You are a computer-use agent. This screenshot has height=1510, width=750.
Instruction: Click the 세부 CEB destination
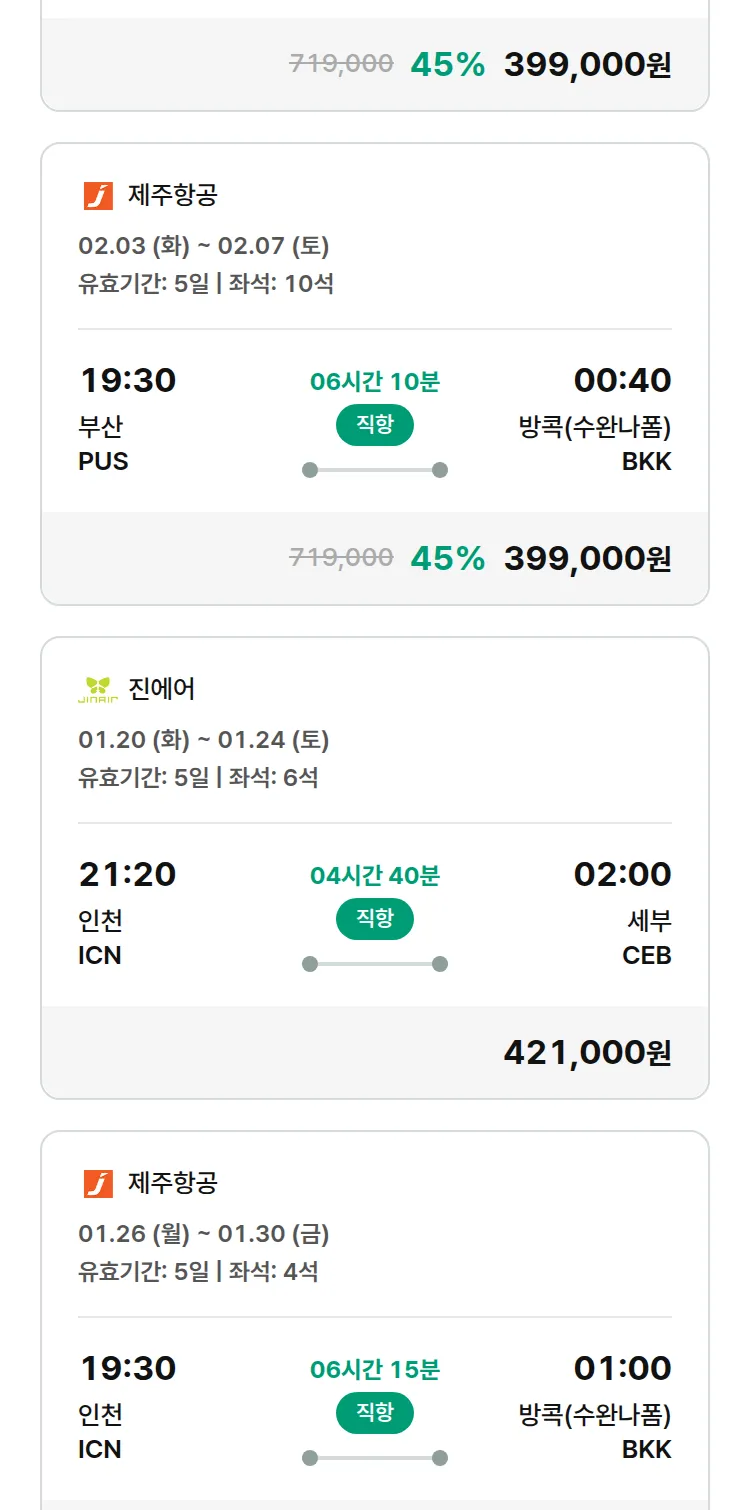647,938
